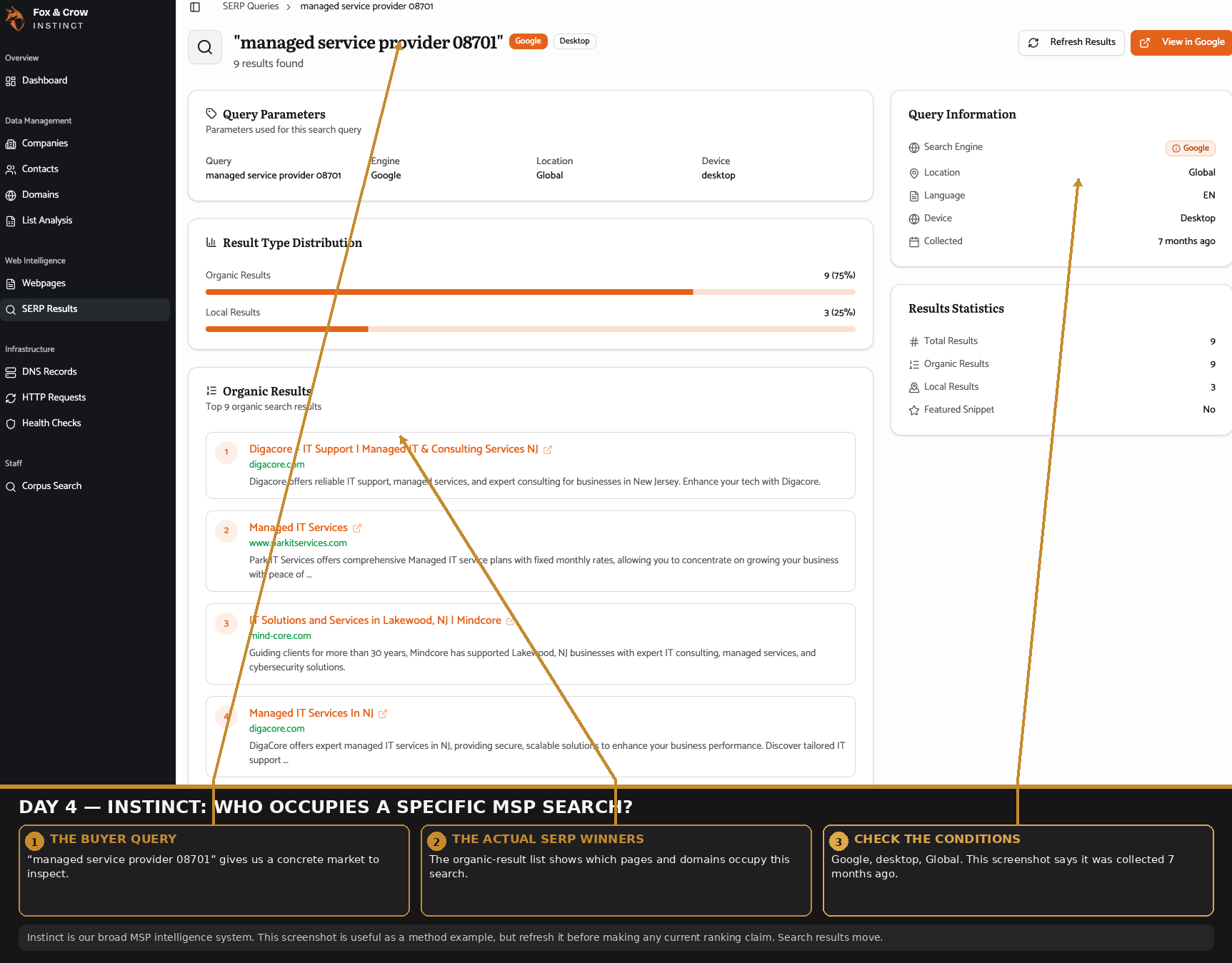Screen dimensions: 1232x963
Task: Click the search icon beside the query title
Action: click(205, 47)
